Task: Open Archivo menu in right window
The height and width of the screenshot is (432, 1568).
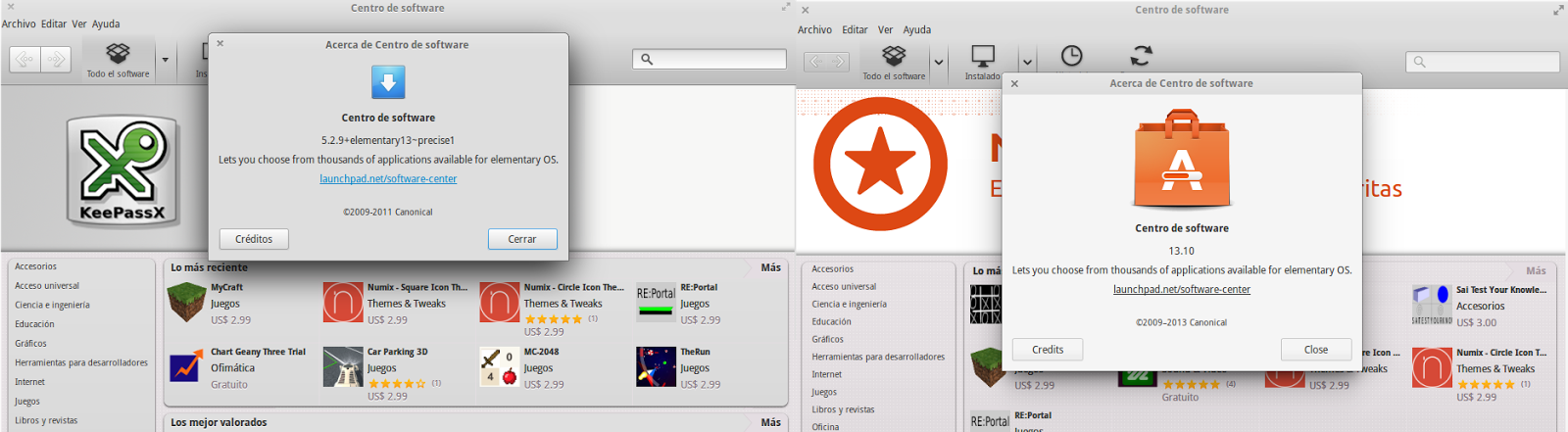Action: (x=814, y=29)
